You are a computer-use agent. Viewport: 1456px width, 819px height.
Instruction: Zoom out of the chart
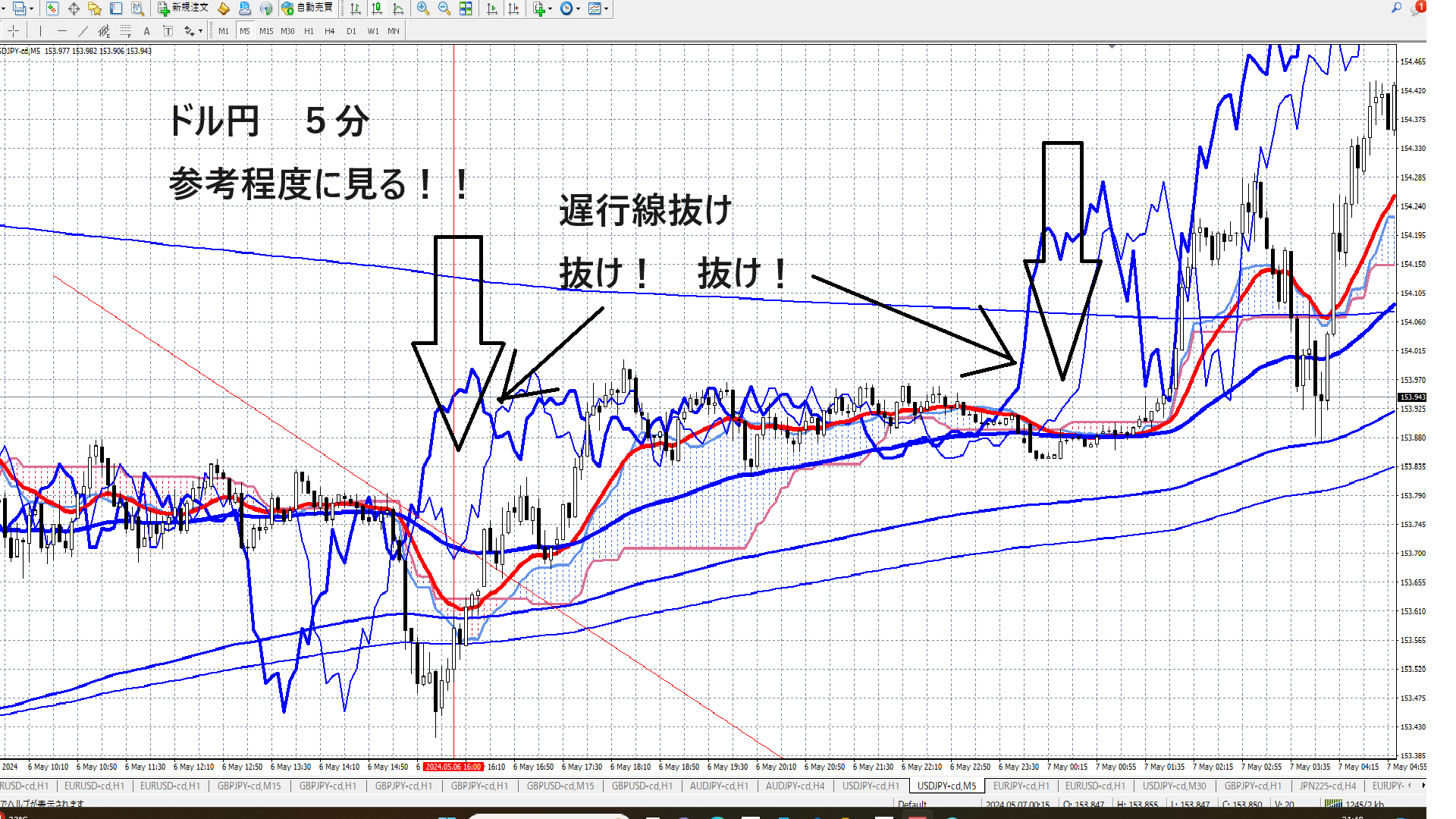click(444, 8)
